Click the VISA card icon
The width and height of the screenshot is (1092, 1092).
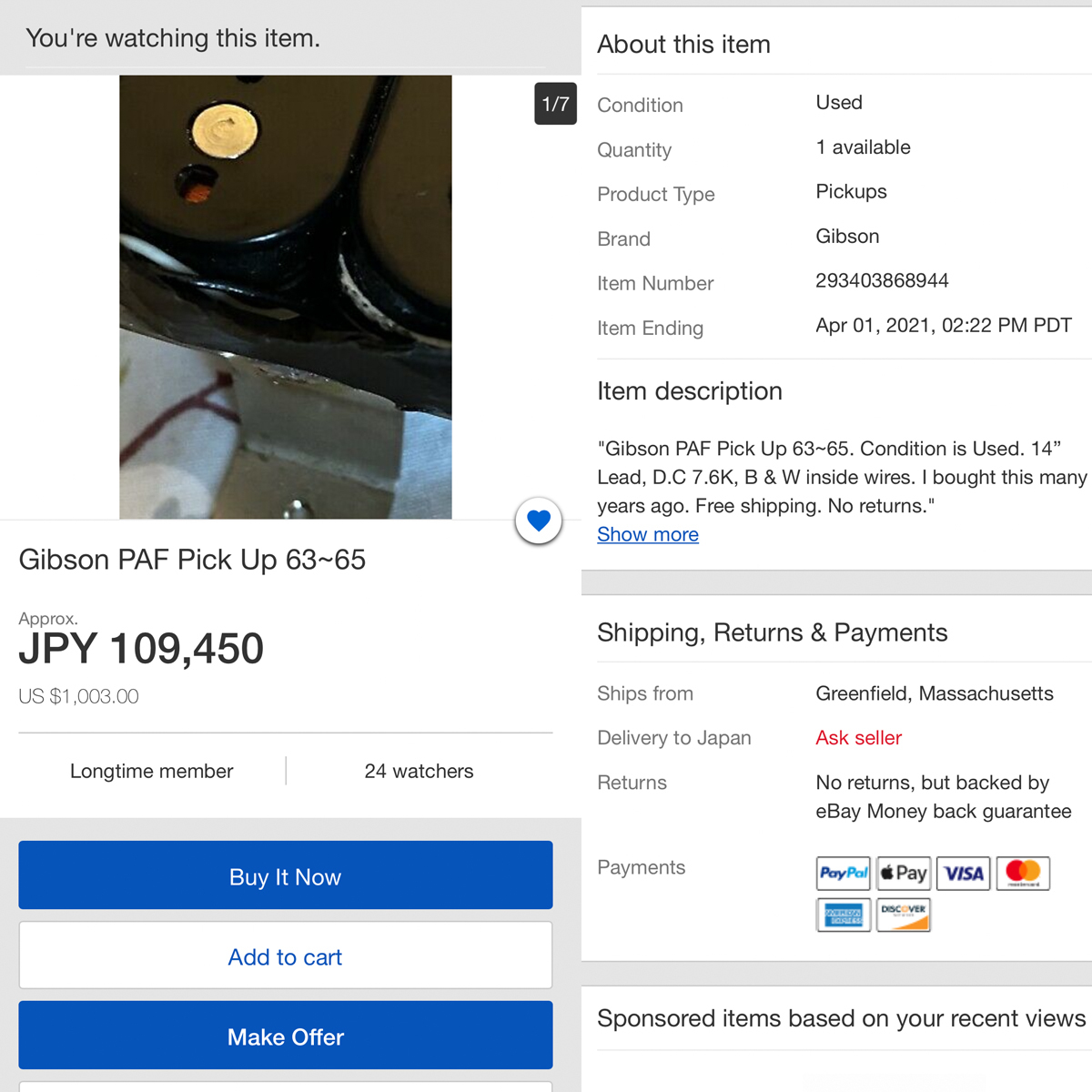pos(964,874)
